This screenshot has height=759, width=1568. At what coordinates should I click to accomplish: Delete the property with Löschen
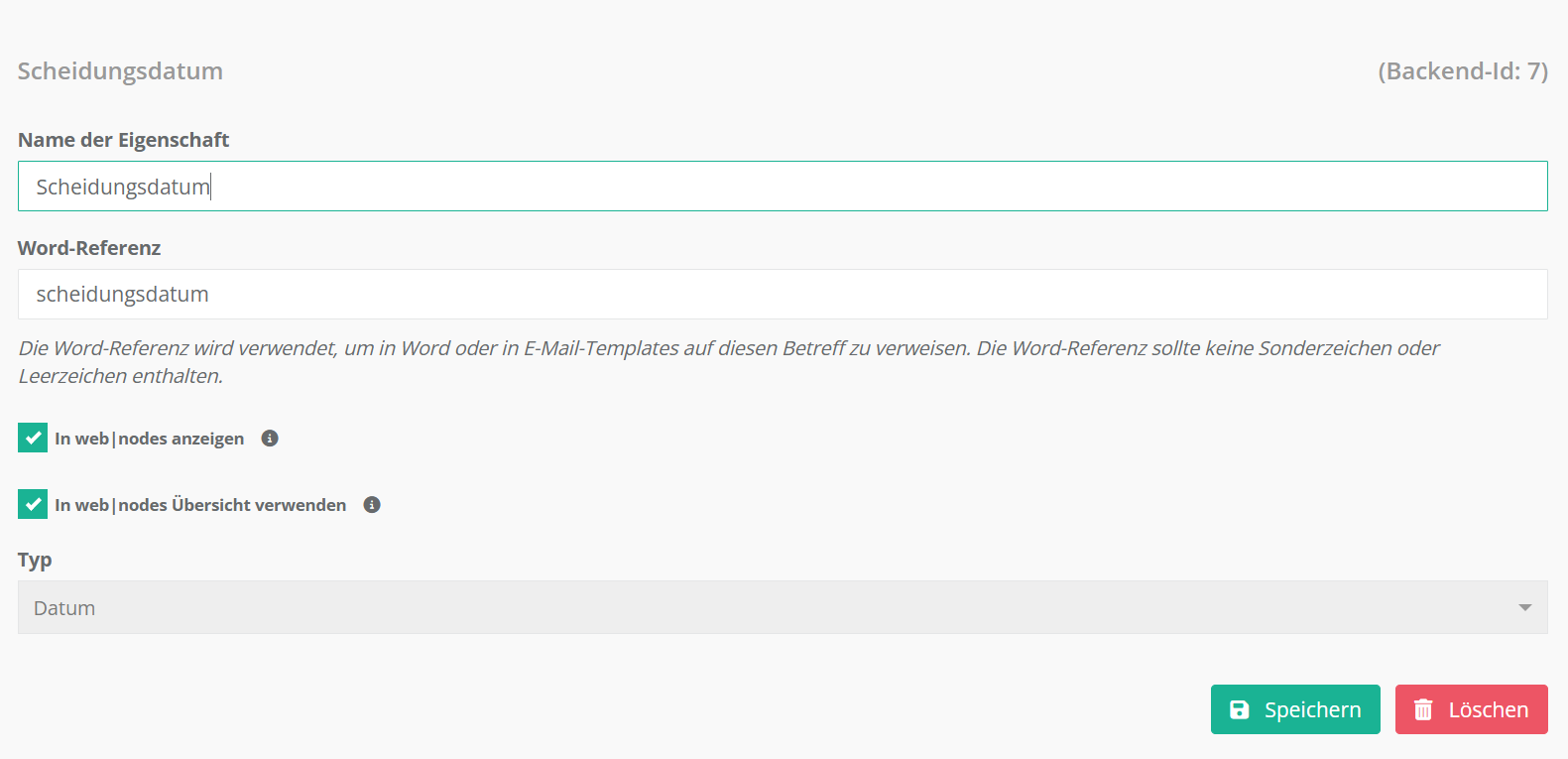(x=1471, y=709)
